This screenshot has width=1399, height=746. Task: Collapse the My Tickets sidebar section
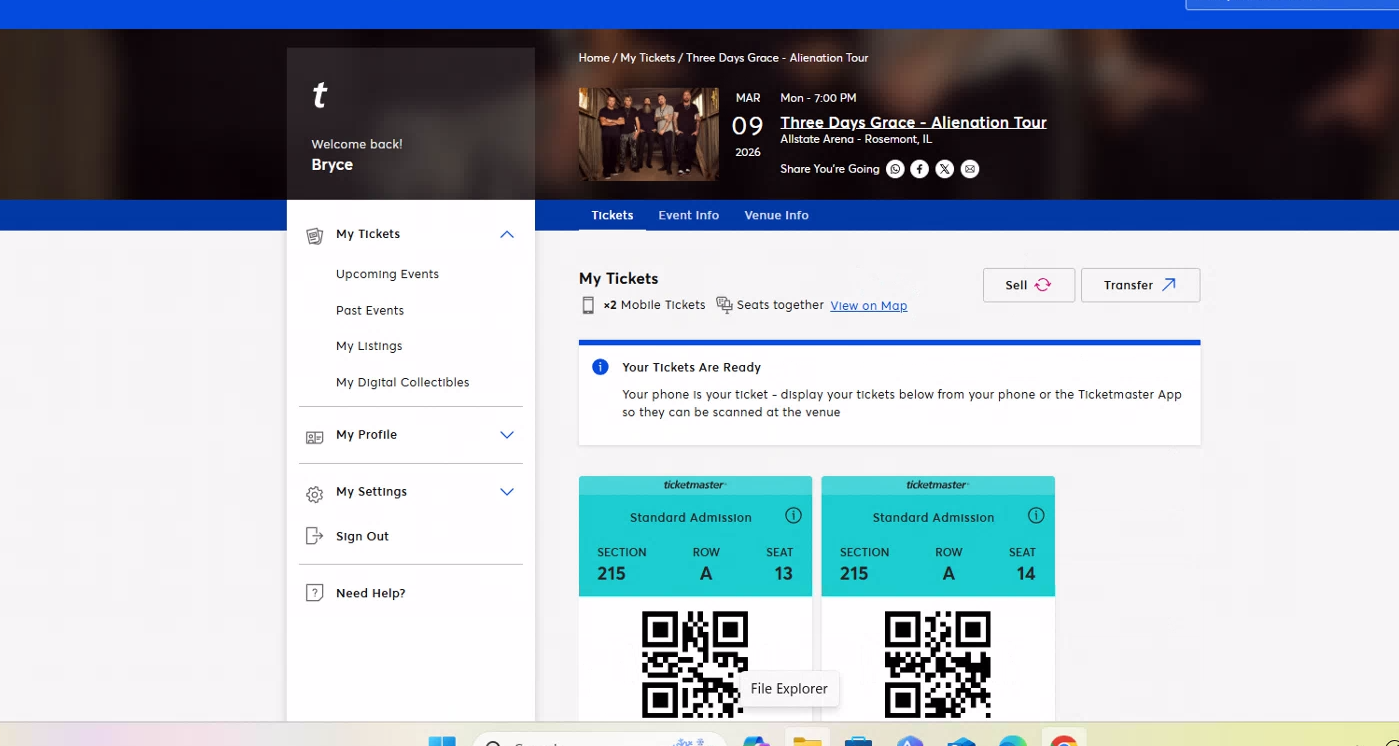click(507, 234)
